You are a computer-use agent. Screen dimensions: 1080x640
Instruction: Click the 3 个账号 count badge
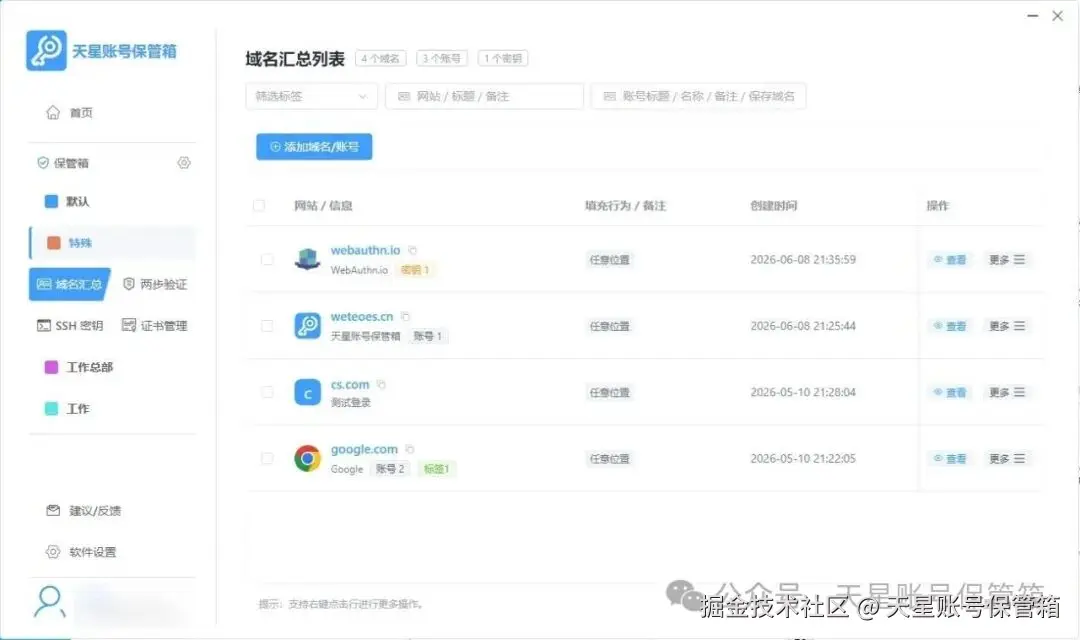tap(442, 59)
